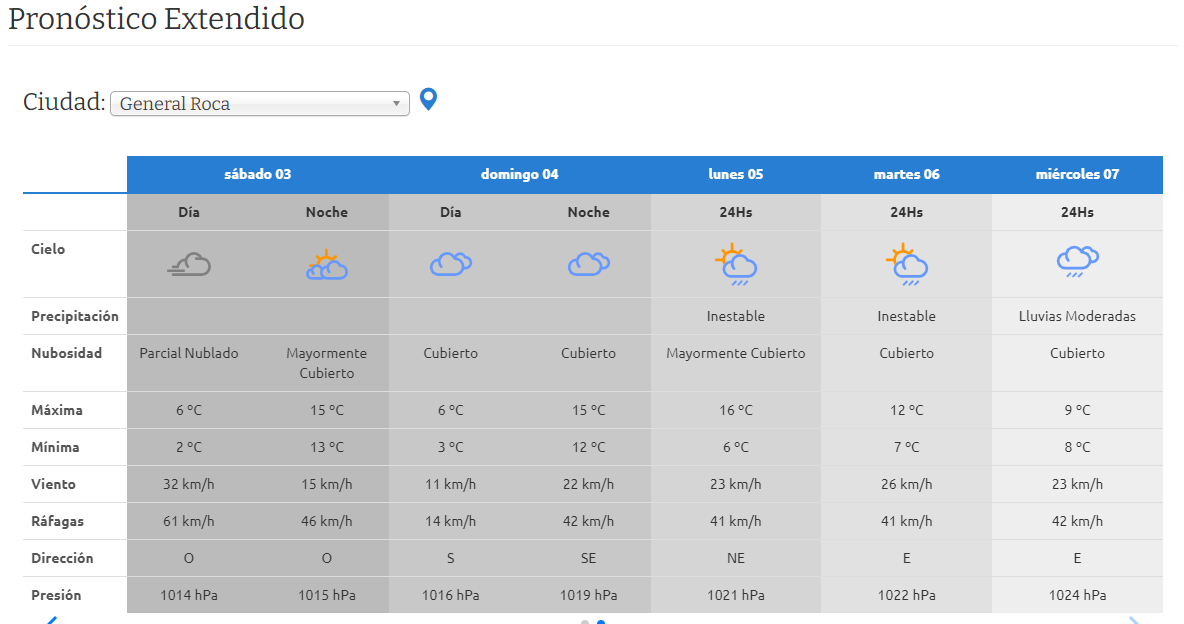Screen dimensions: 1184x624
Task: Click the Lluvias Moderadas precipitation cell
Action: [x=1077, y=316]
